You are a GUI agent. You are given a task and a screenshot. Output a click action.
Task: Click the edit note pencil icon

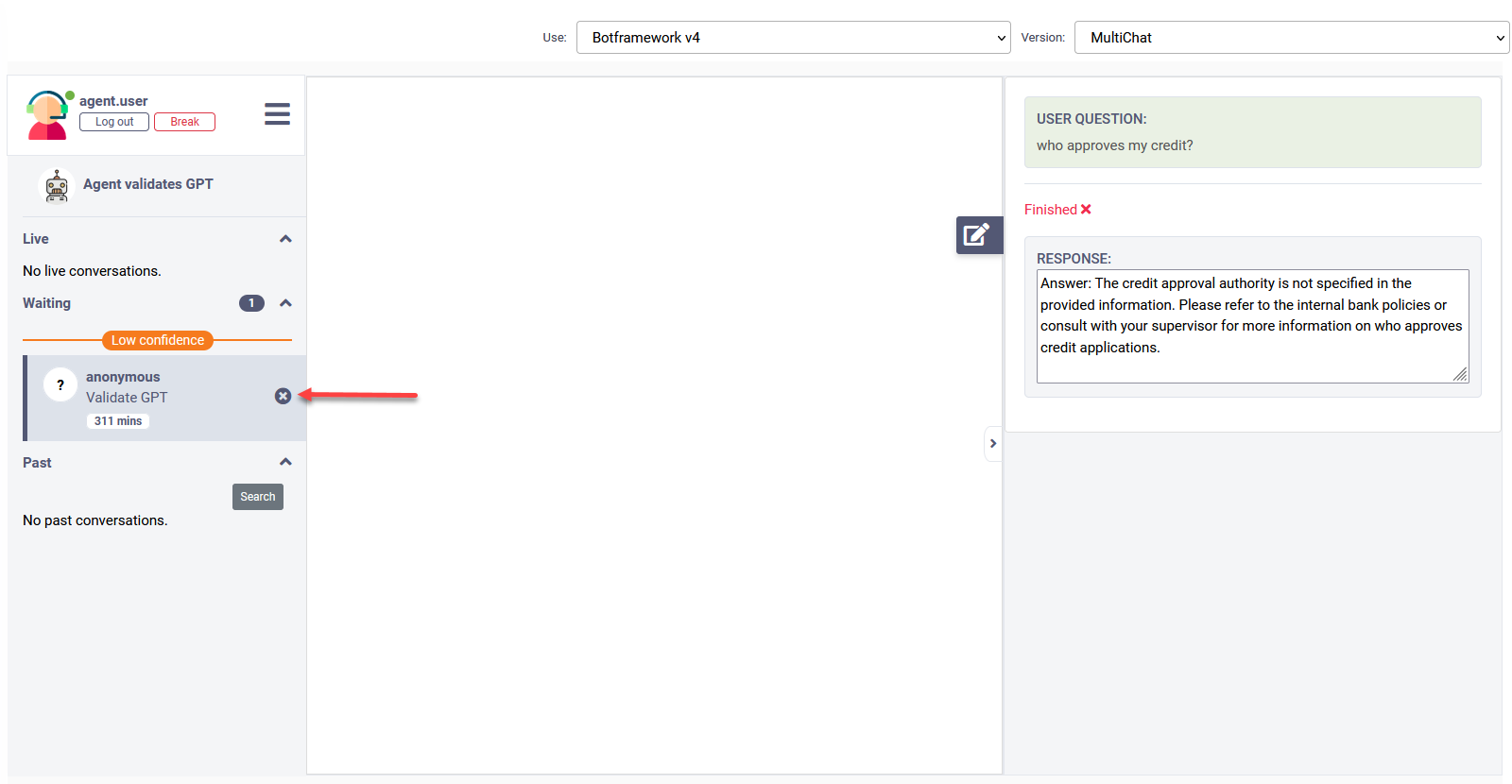pyautogui.click(x=977, y=235)
